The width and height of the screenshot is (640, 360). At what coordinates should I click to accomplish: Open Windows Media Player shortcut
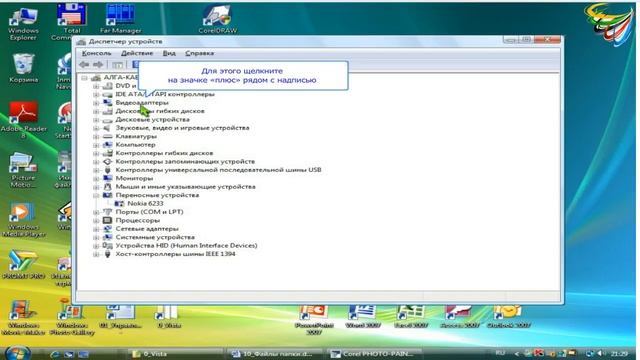(x=23, y=220)
